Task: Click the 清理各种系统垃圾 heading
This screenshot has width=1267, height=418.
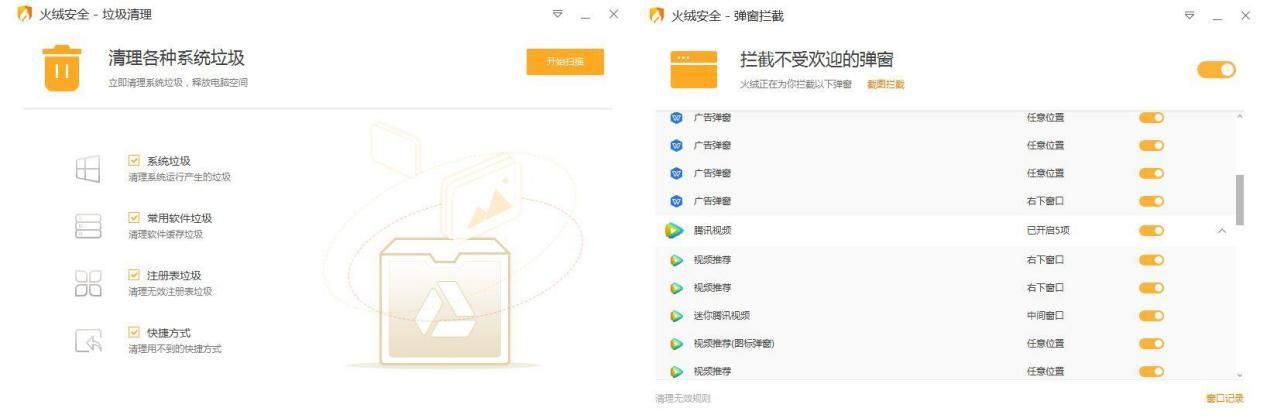Action: pyautogui.click(x=176, y=58)
